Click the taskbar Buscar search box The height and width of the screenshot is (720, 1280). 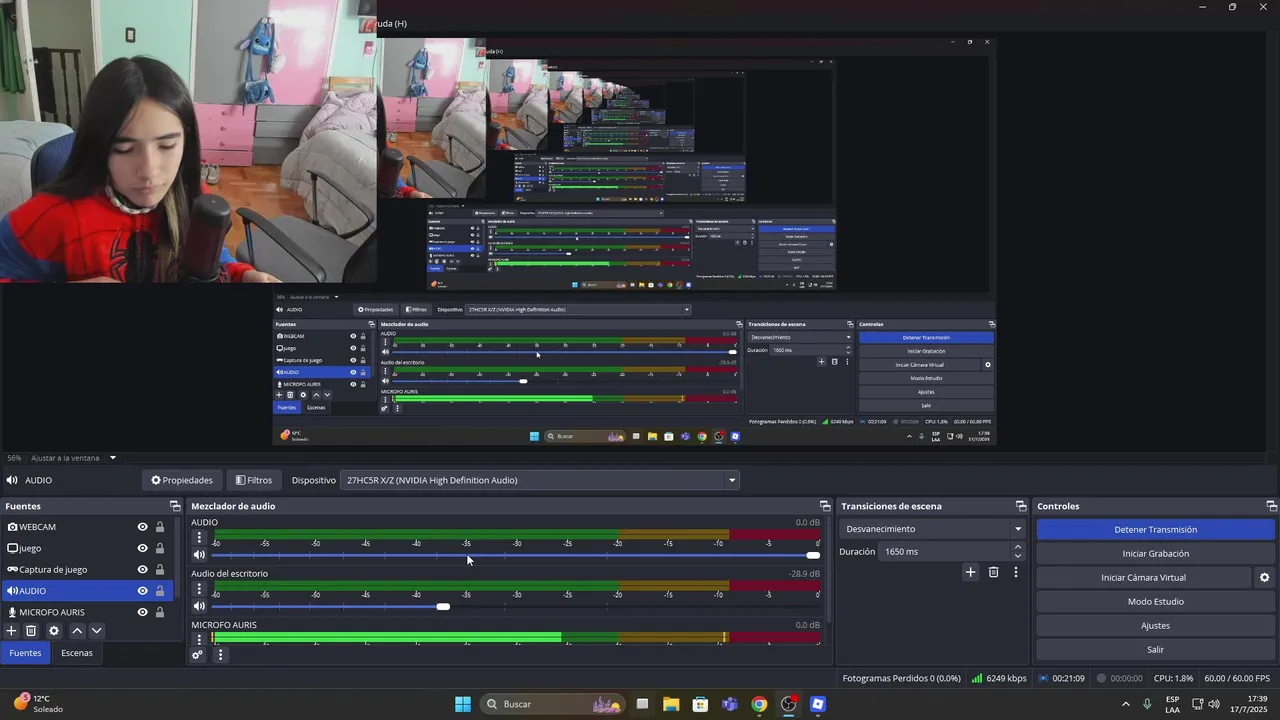point(553,704)
